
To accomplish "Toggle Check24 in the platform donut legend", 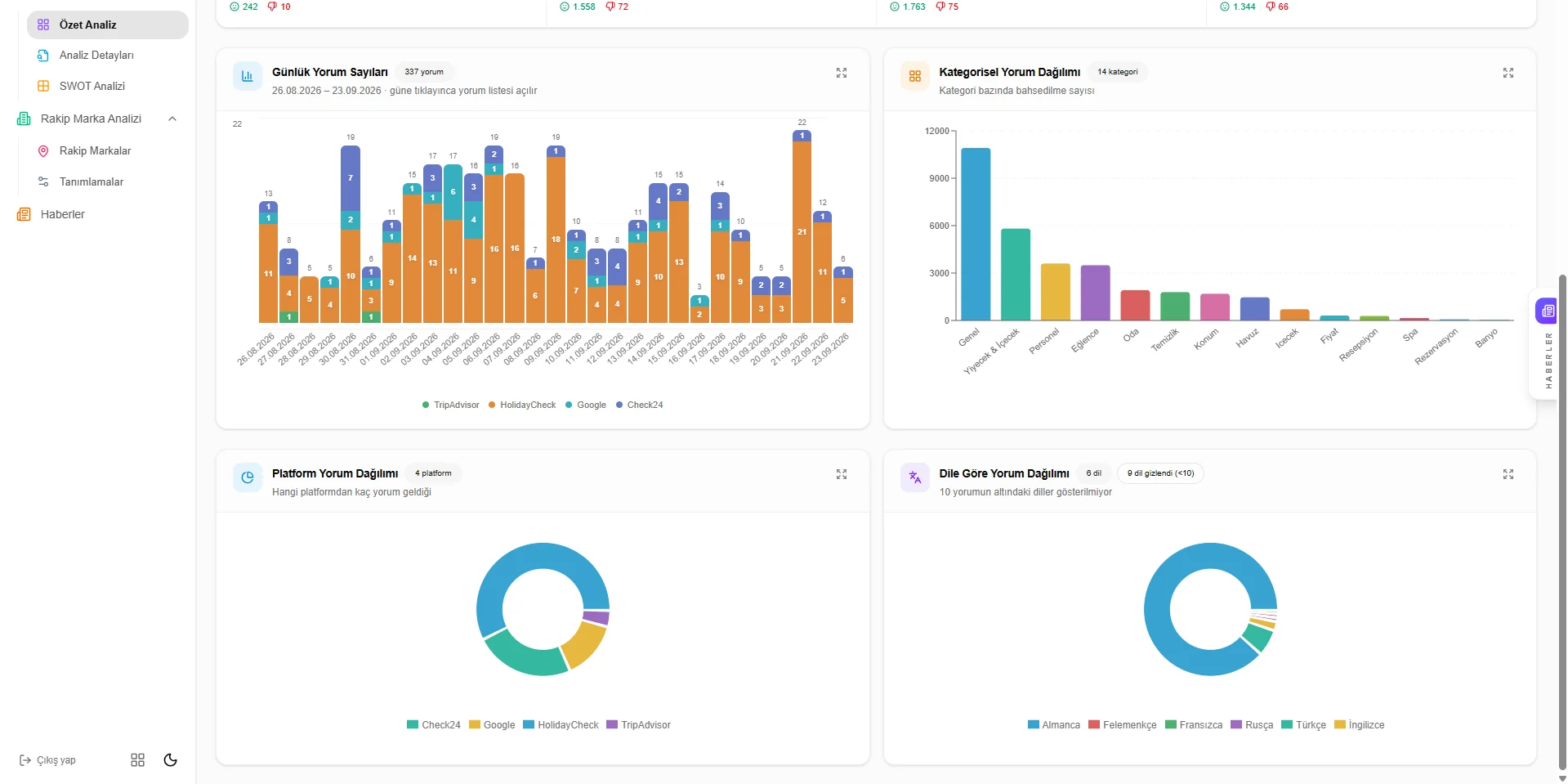I will pyautogui.click(x=434, y=725).
